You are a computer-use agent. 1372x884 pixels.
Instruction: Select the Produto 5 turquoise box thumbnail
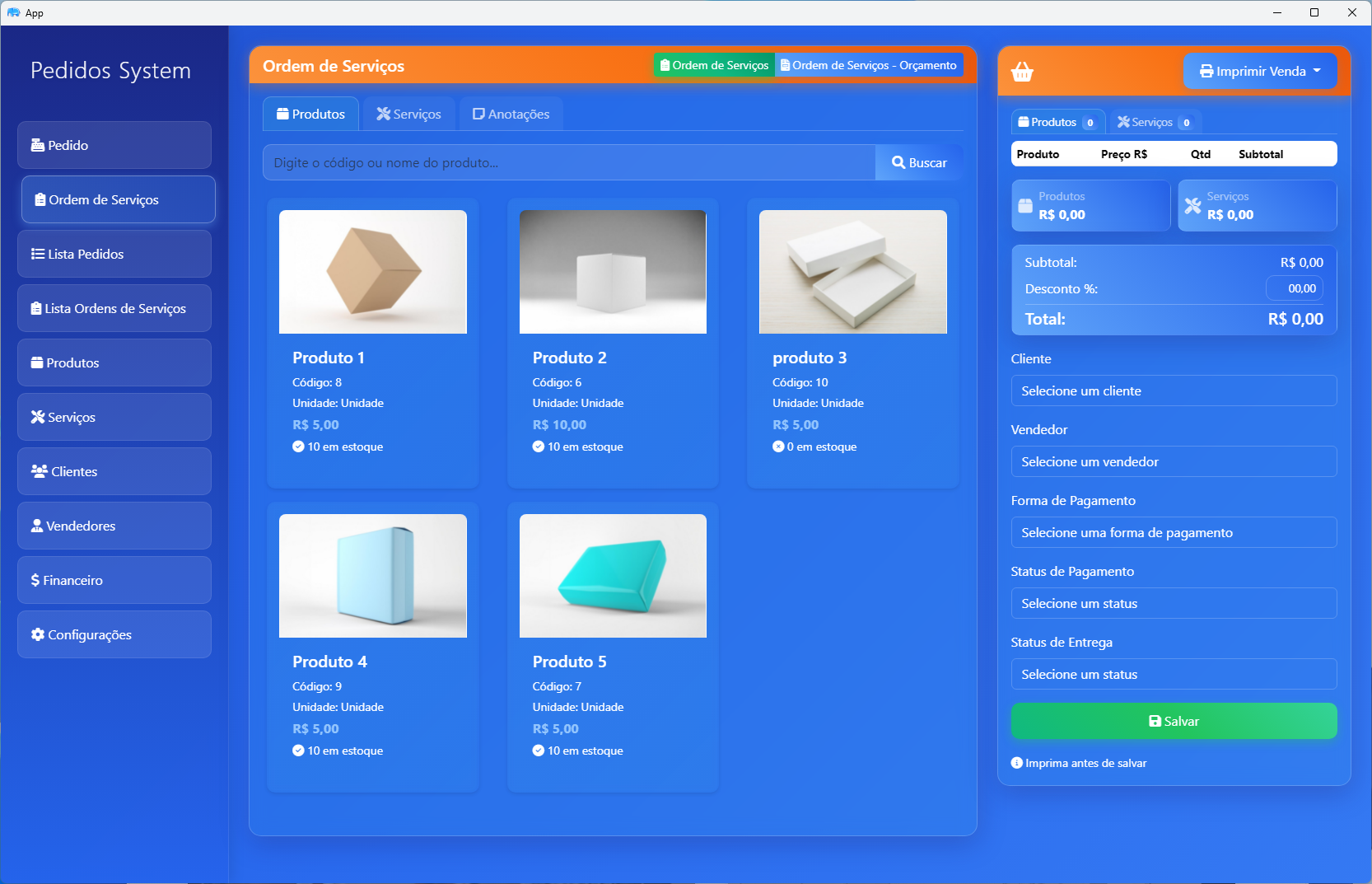(613, 575)
